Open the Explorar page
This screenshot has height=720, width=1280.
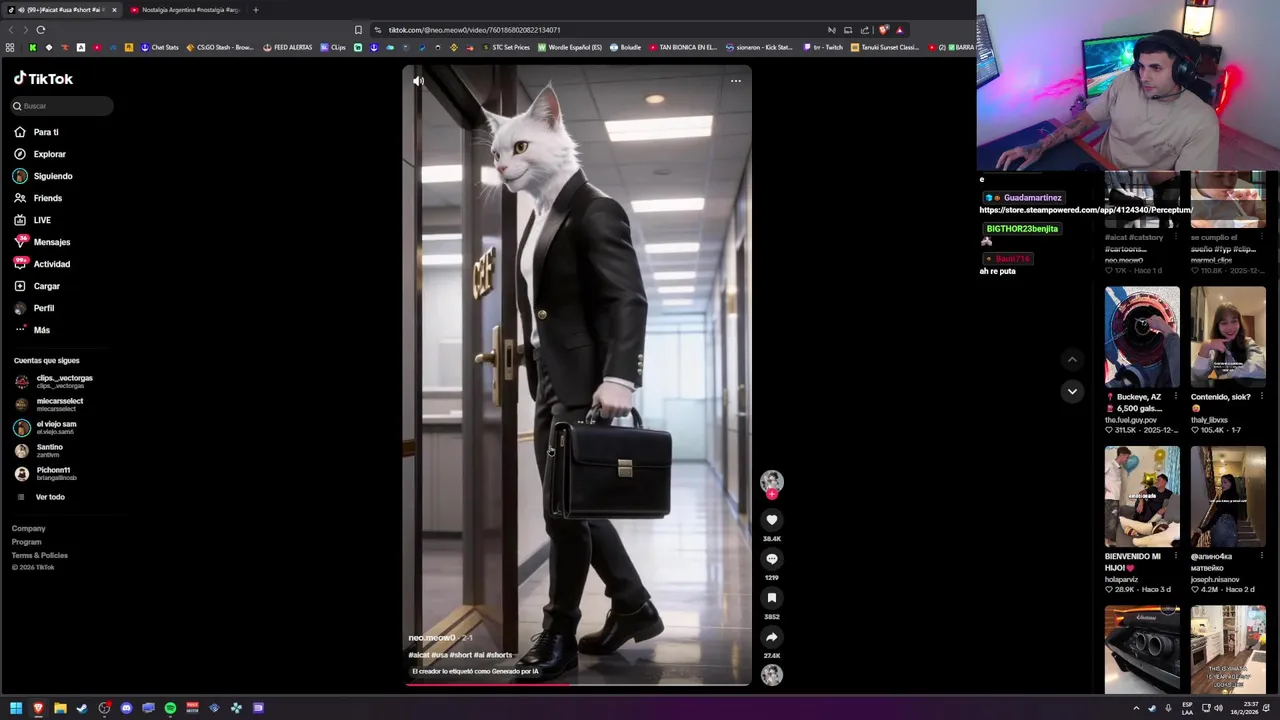coord(40,154)
